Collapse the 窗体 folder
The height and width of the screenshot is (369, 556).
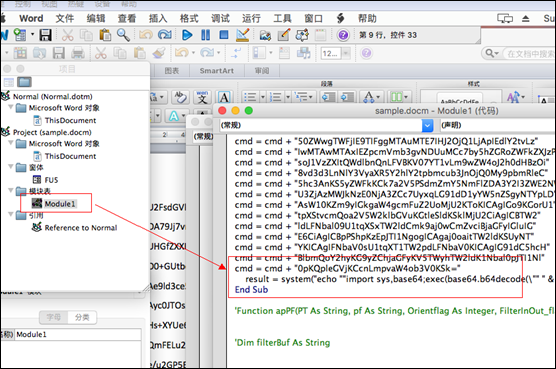11,167
